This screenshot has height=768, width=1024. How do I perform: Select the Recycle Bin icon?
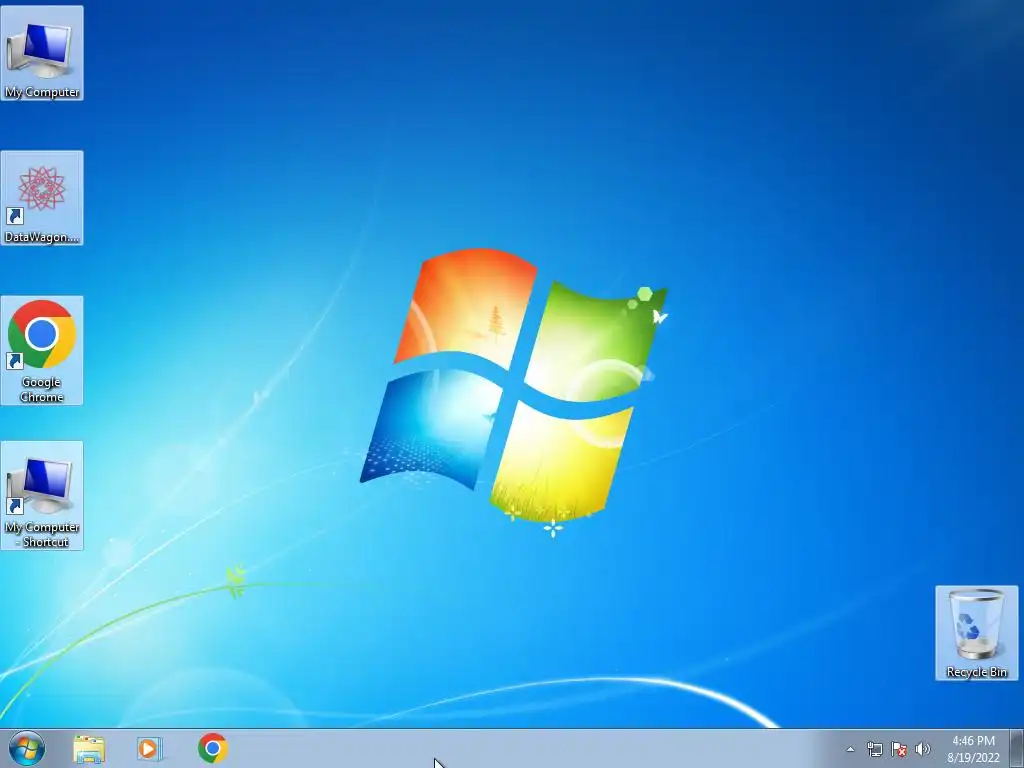[976, 633]
